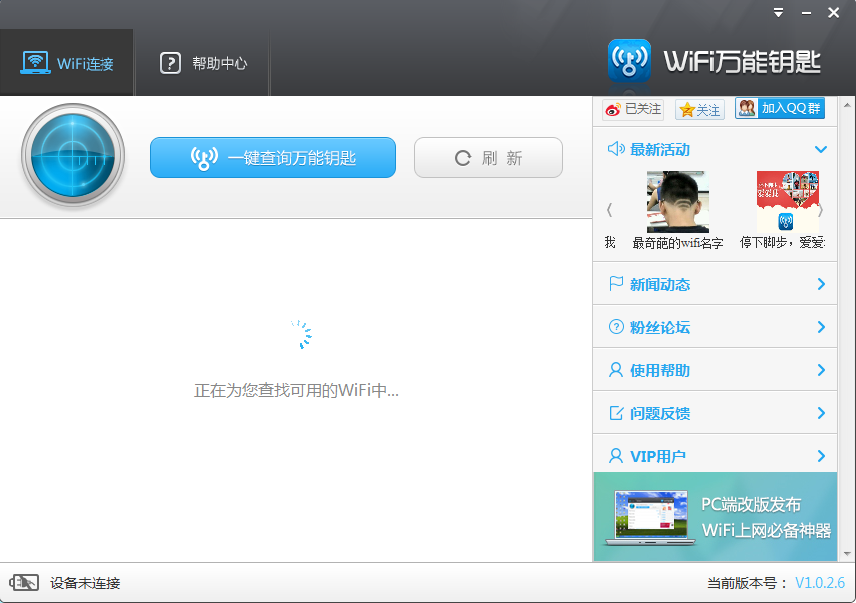856x603 pixels.
Task: Switch to the WiFi连接 tab
Action: (x=67, y=63)
